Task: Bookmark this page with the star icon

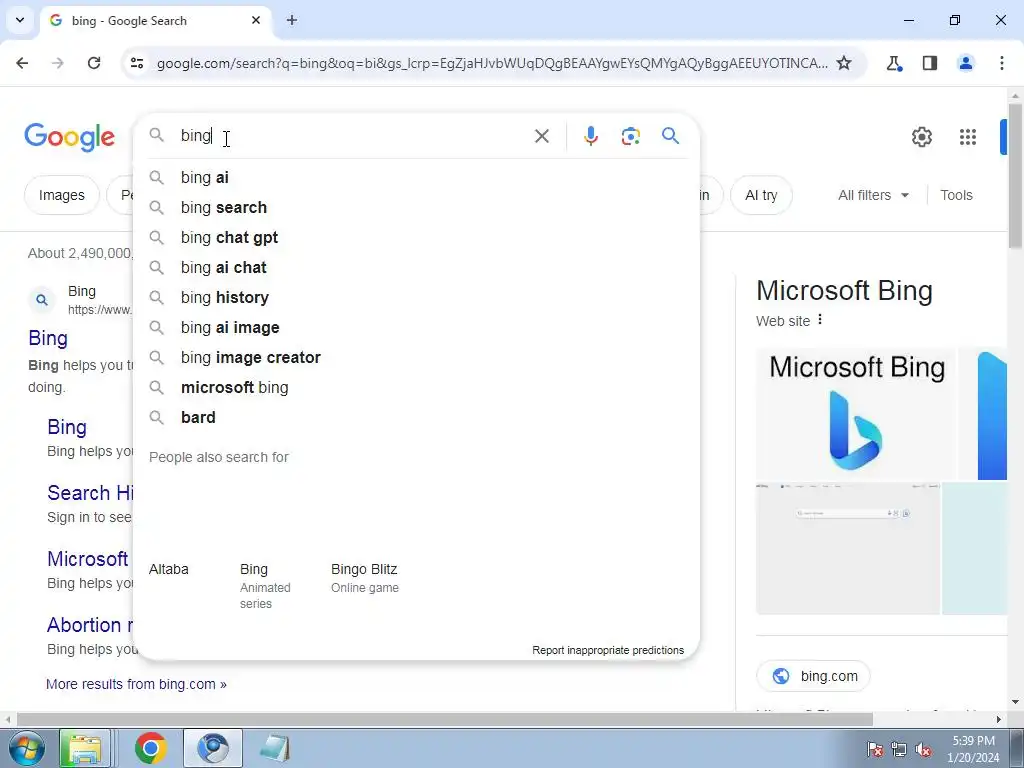Action: tap(844, 63)
